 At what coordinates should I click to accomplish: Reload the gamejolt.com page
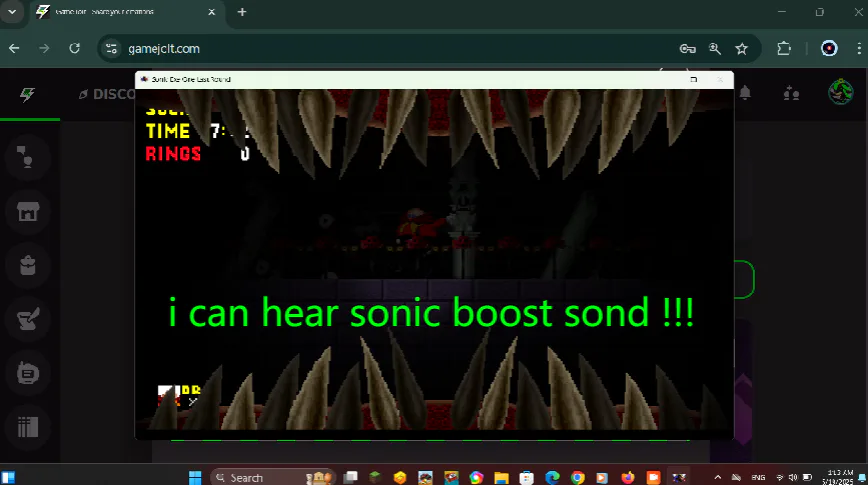pyautogui.click(x=75, y=49)
